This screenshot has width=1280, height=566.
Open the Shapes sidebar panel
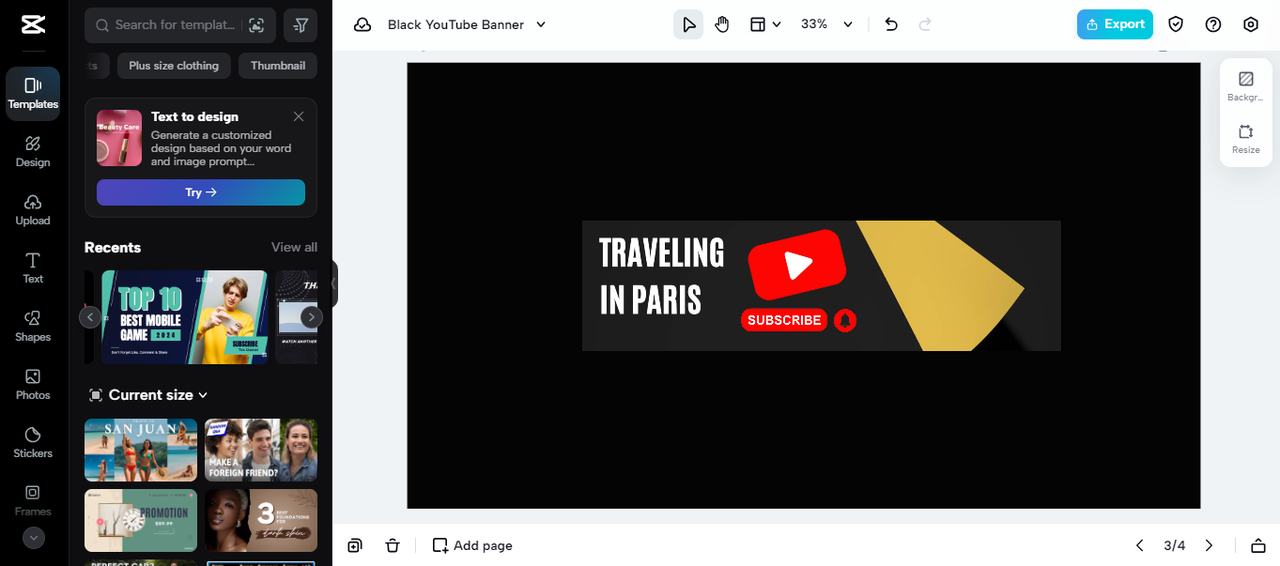pyautogui.click(x=33, y=326)
